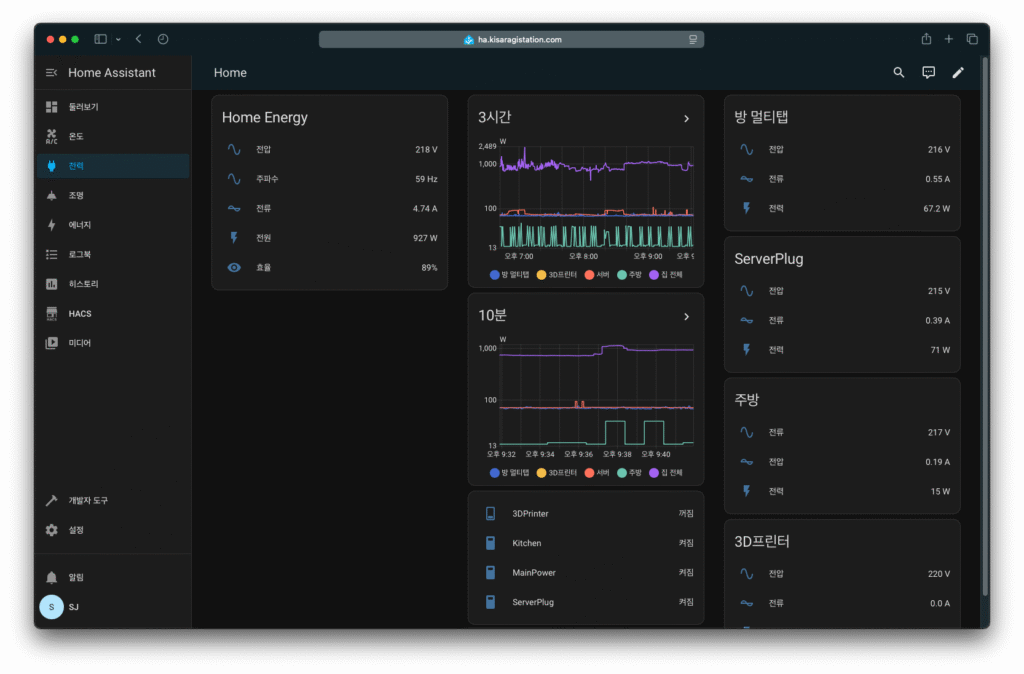Open Safari share icon

click(x=926, y=39)
